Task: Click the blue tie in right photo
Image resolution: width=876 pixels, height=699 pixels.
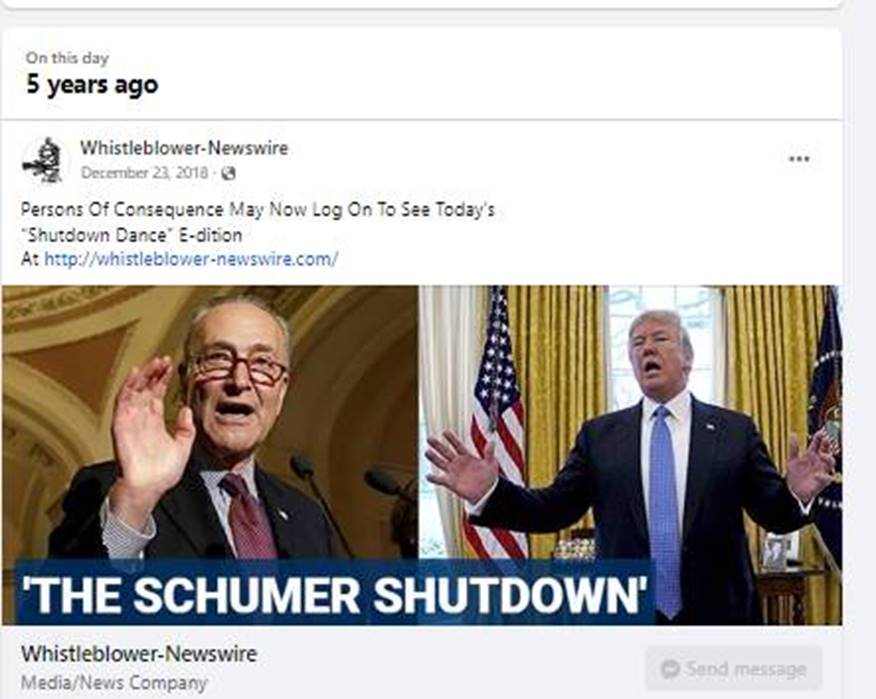Action: (664, 508)
